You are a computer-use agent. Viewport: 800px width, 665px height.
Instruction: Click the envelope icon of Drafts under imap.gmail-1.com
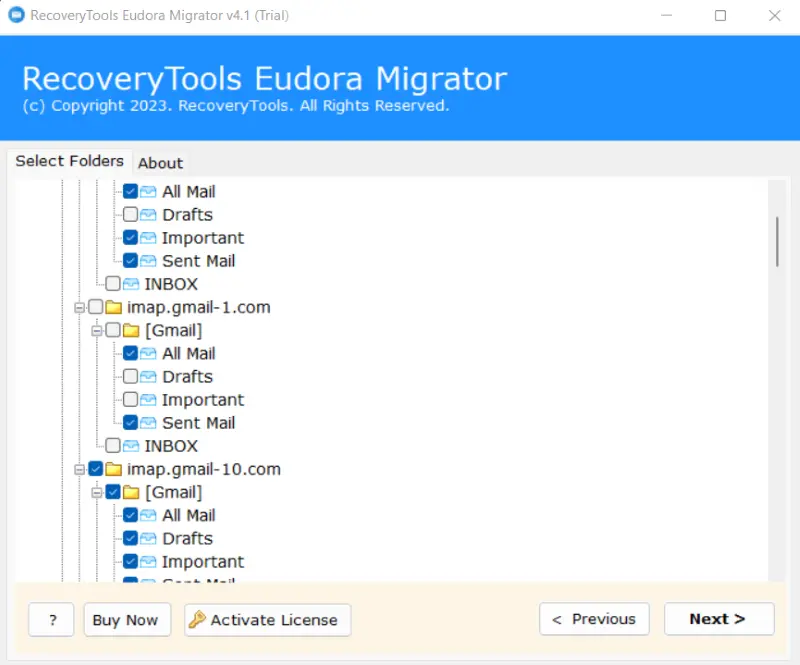148,377
